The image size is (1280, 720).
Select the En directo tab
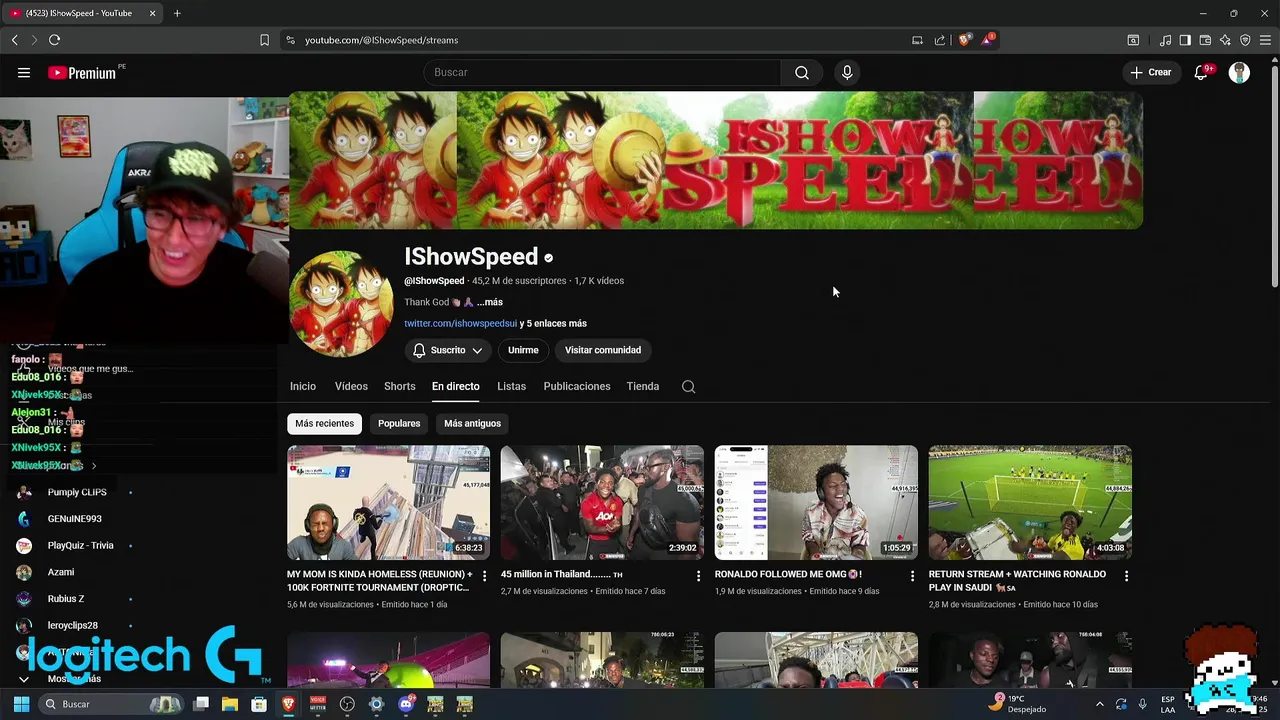tap(455, 386)
